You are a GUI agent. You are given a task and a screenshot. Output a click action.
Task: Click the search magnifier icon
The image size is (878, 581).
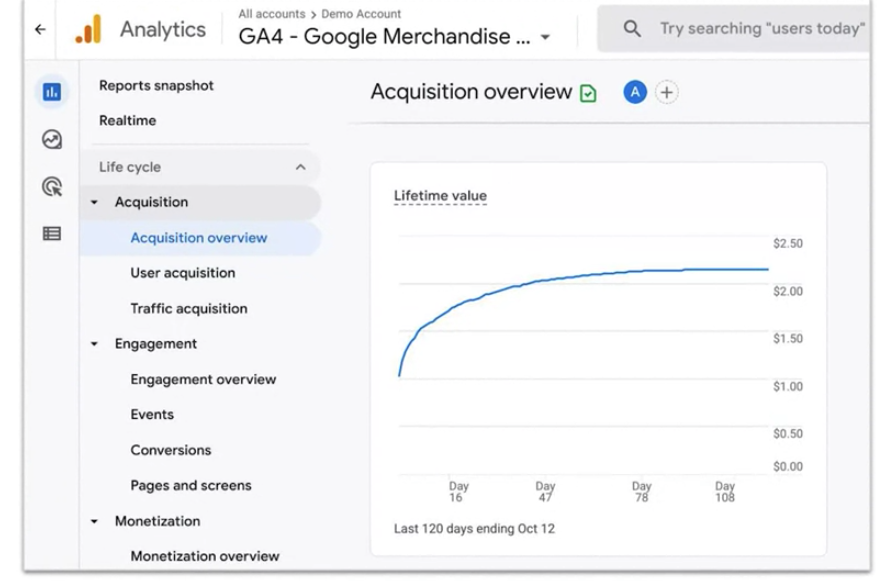pos(632,29)
